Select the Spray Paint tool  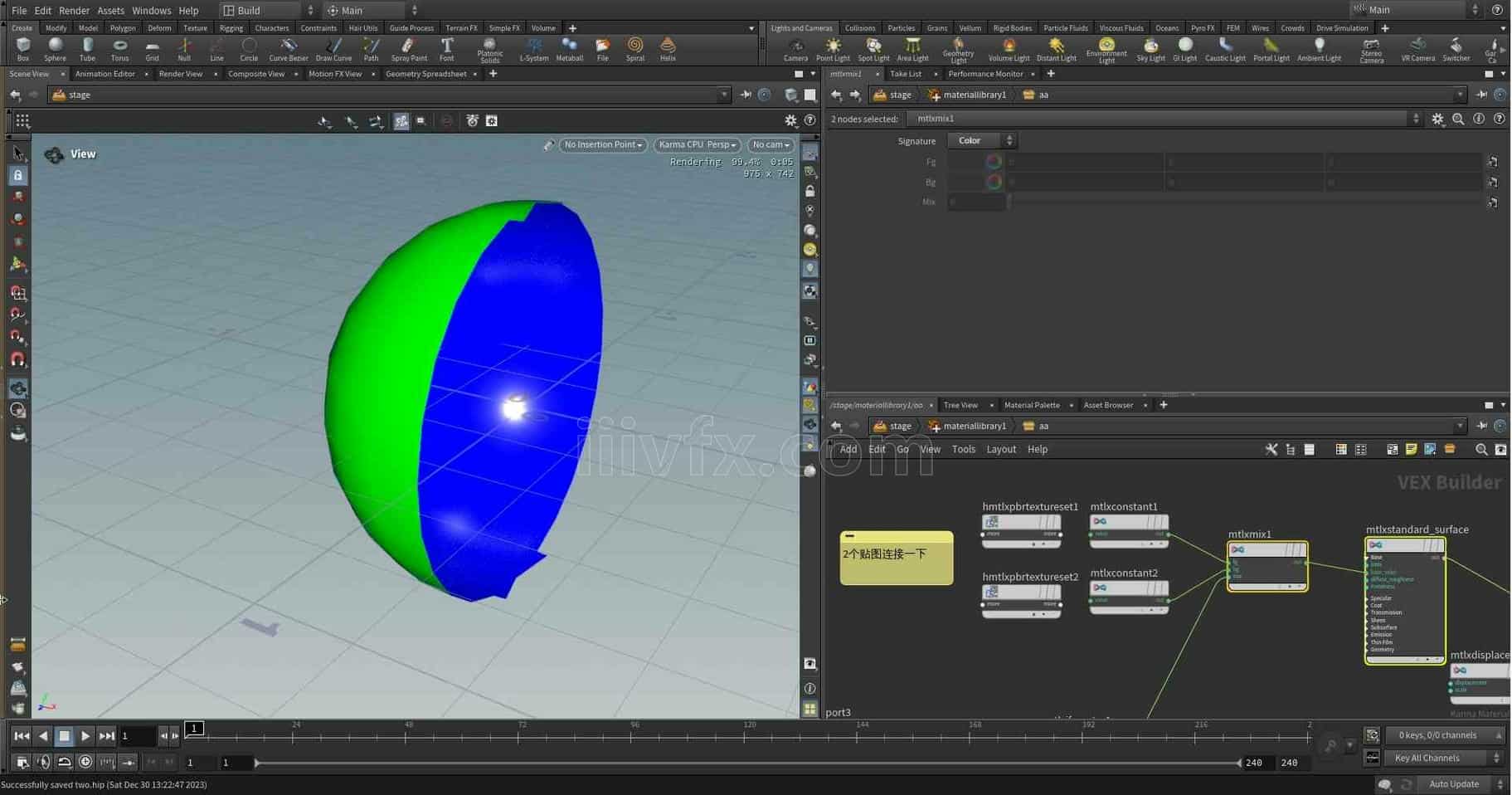tap(408, 48)
